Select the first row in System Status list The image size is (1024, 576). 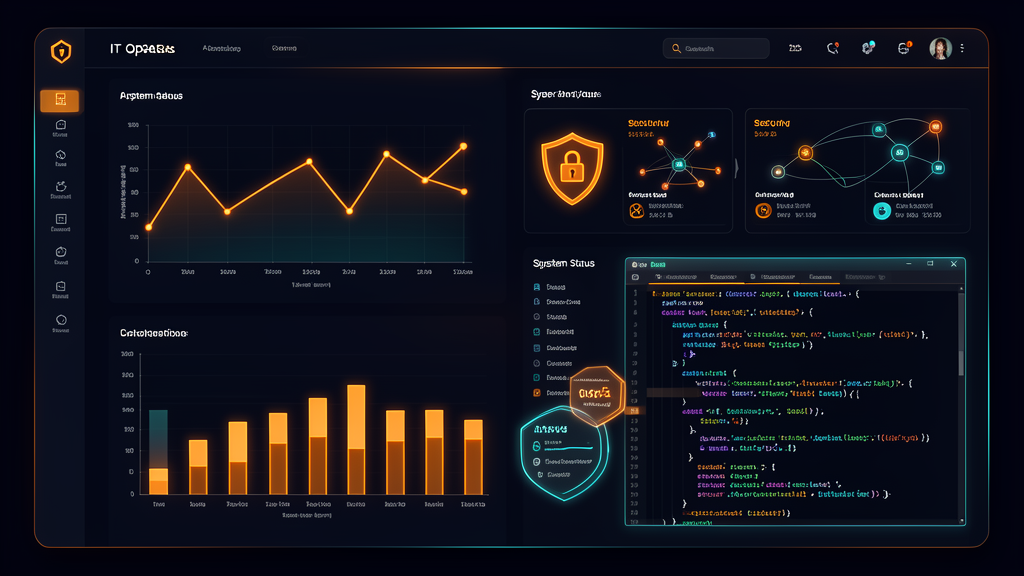550,287
